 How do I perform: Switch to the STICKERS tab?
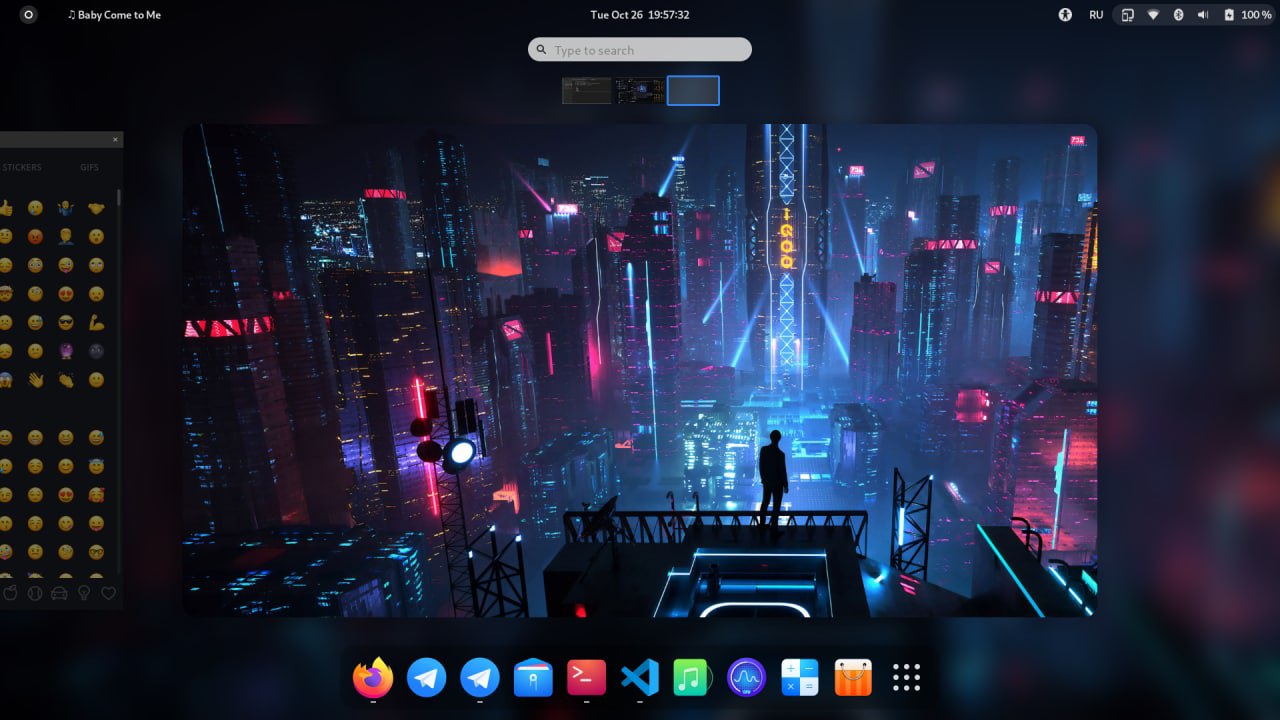pos(21,167)
